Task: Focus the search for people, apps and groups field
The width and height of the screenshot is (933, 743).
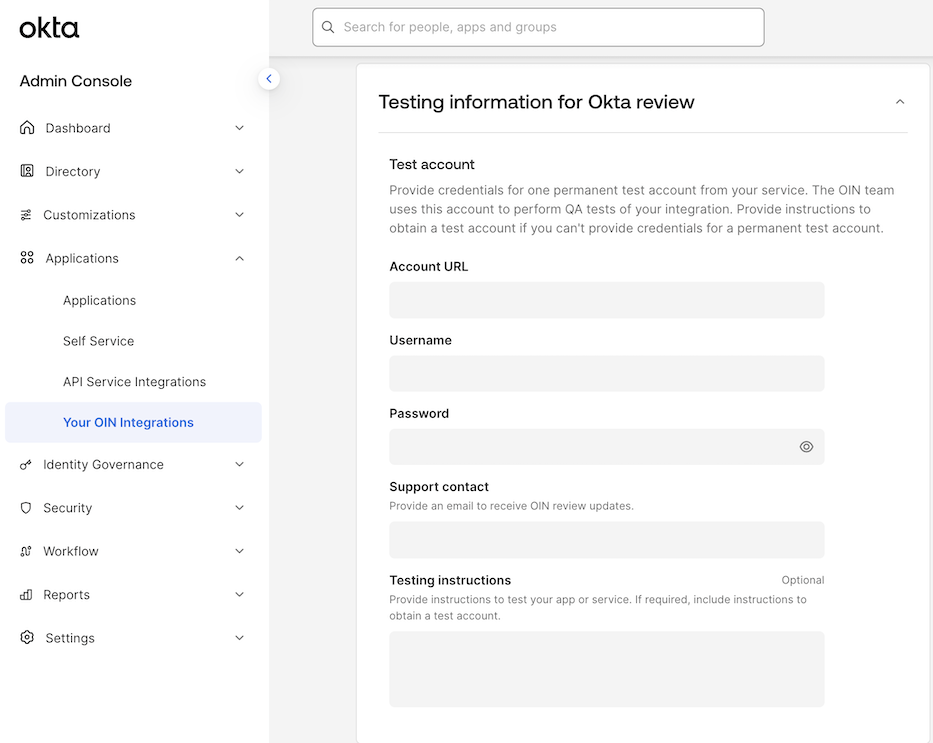Action: tap(538, 27)
